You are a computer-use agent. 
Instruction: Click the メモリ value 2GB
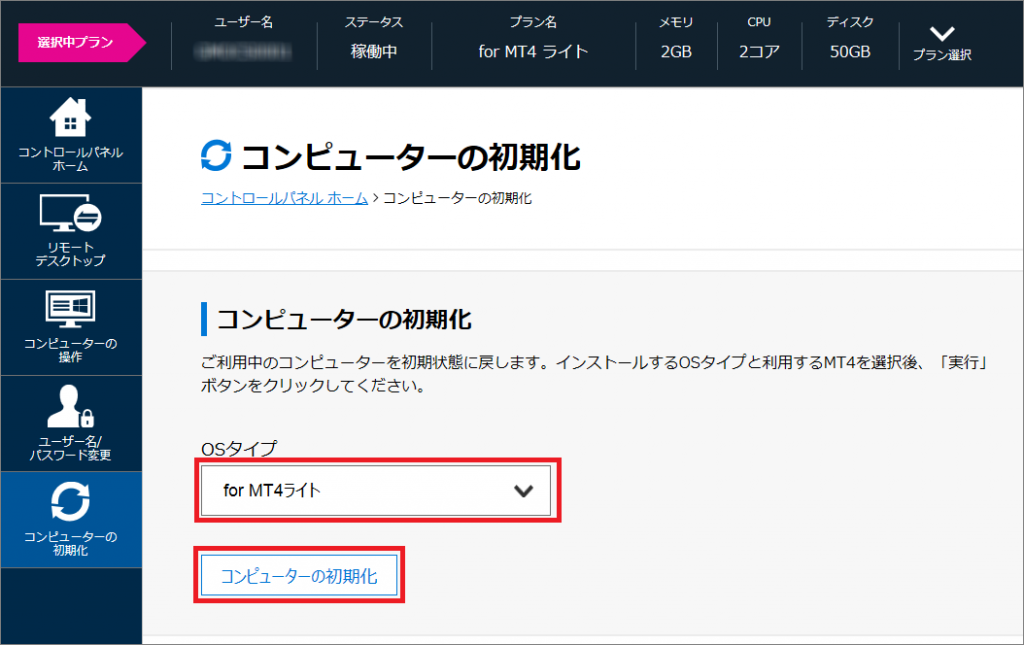click(676, 52)
